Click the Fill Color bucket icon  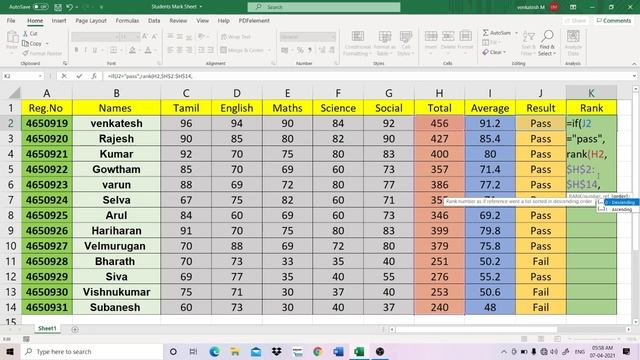click(132, 50)
